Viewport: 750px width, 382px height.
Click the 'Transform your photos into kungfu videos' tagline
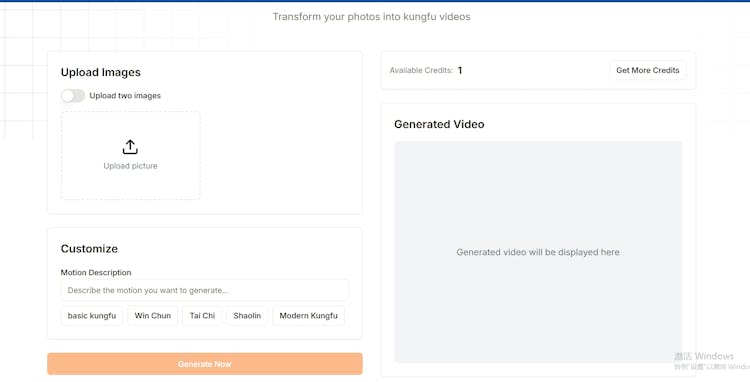(372, 17)
